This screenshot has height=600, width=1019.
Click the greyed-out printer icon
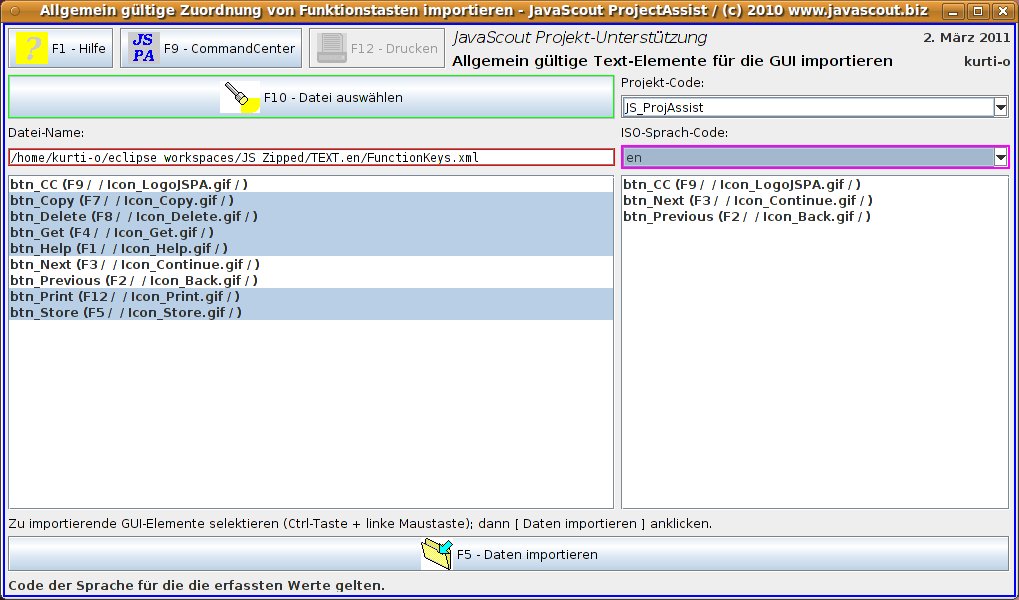click(331, 48)
